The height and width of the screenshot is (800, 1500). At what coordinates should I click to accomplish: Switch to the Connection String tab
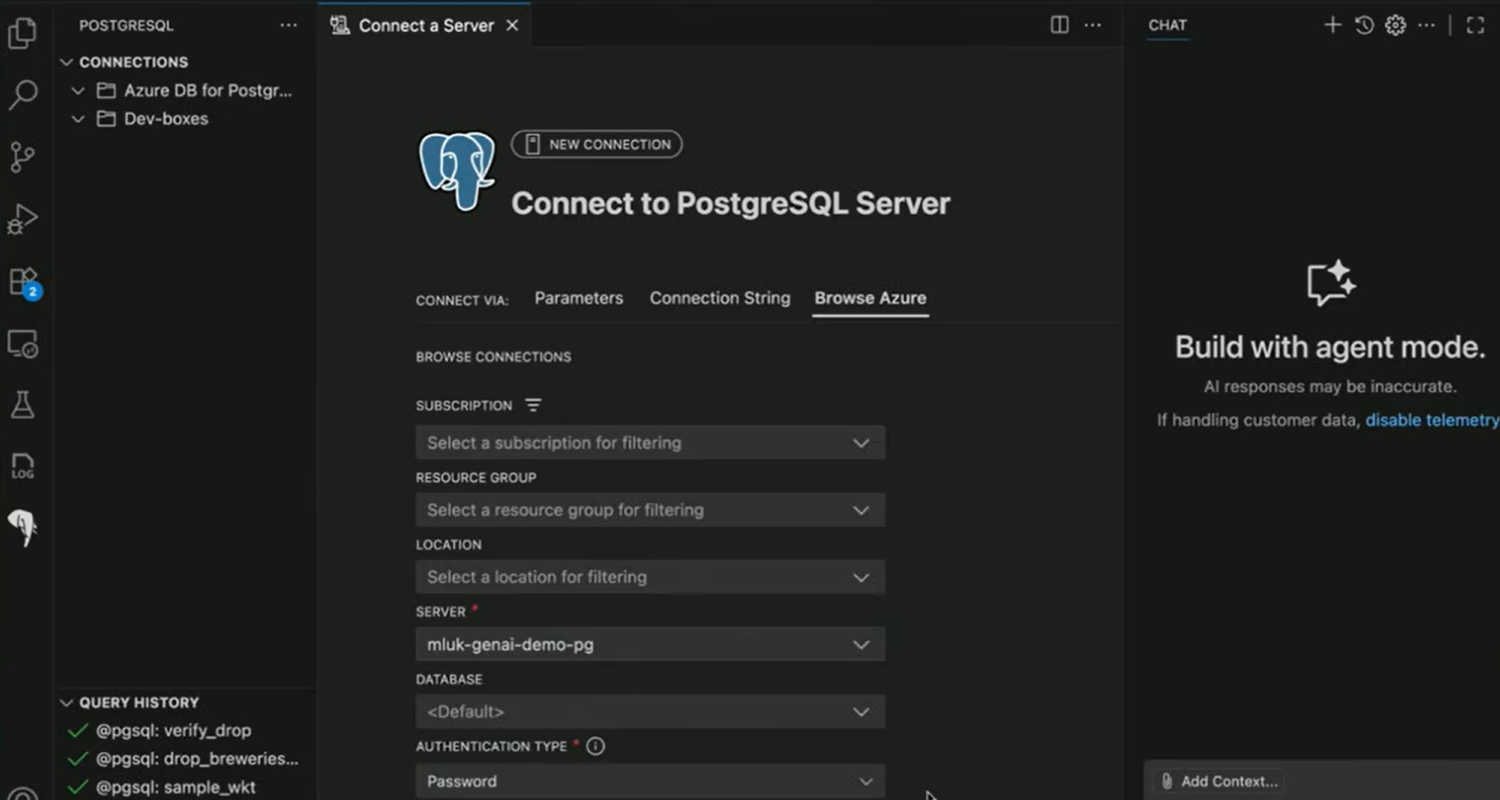(720, 298)
